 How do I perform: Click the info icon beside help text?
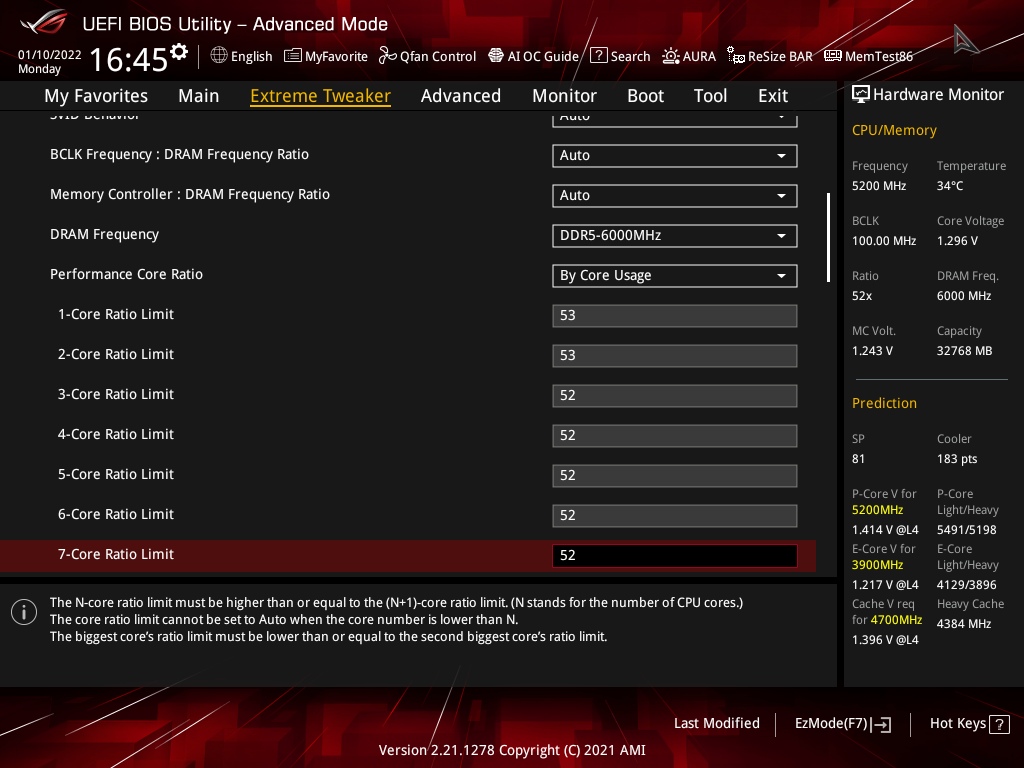(24, 612)
